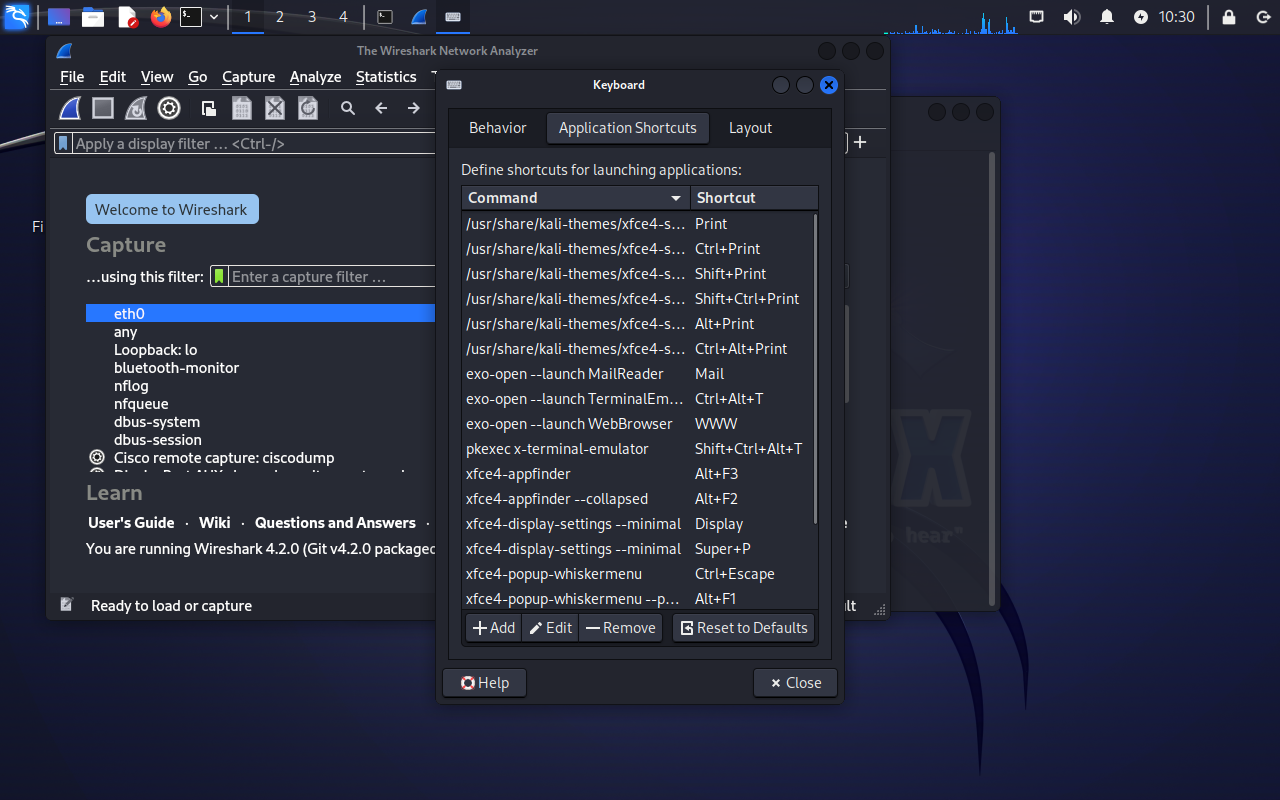Click the Edit shortcut button
This screenshot has width=1280, height=800.
550,628
